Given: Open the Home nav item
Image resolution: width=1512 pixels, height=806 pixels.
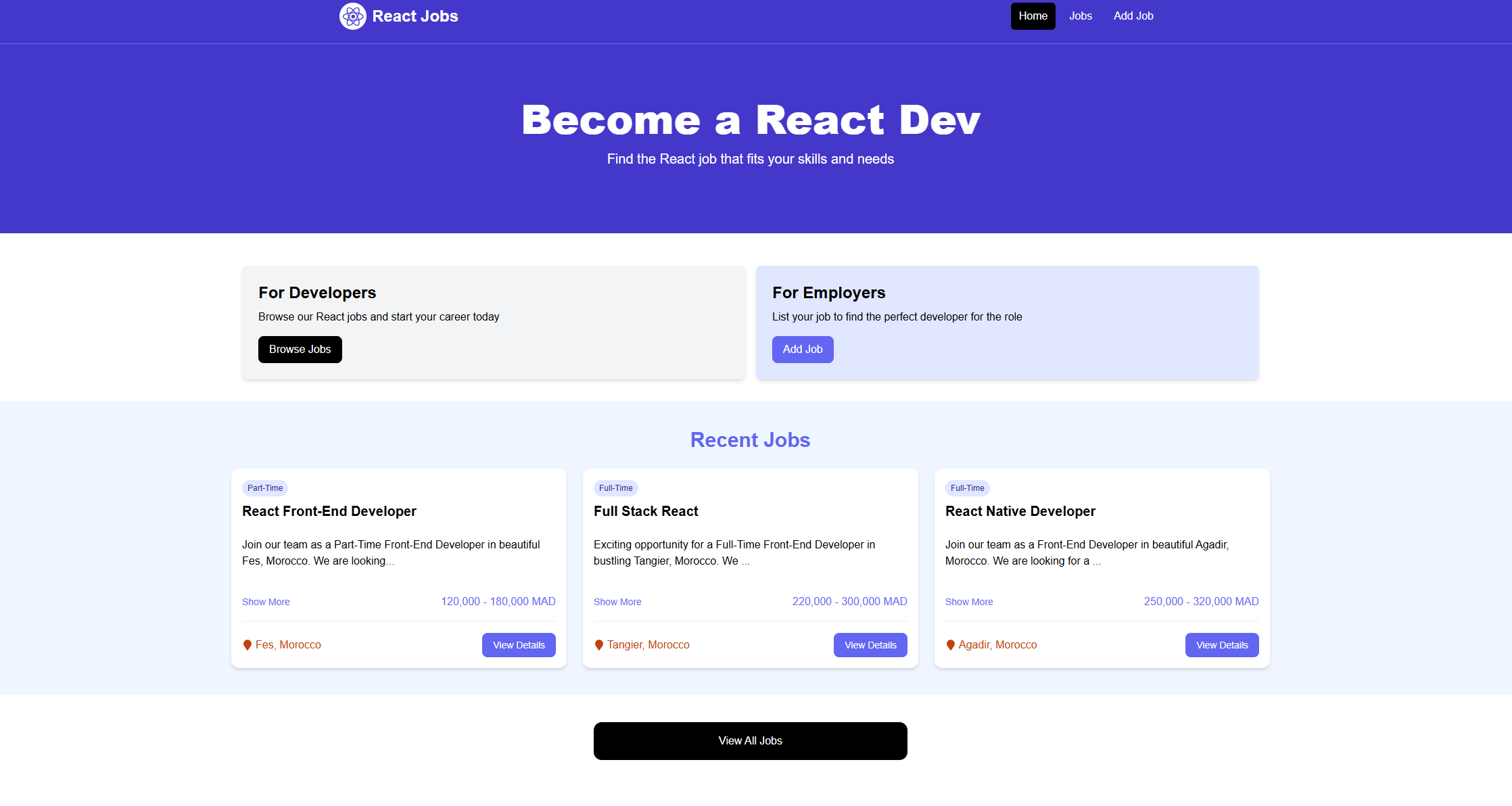Looking at the screenshot, I should [1033, 16].
